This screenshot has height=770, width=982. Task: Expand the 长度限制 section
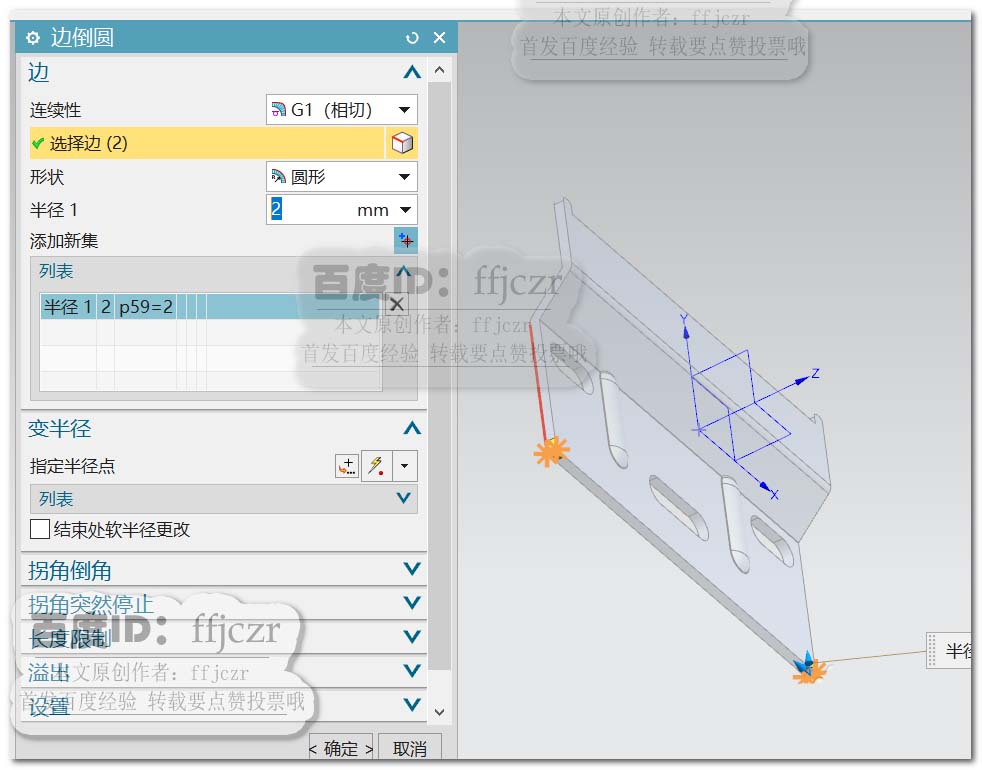click(411, 637)
